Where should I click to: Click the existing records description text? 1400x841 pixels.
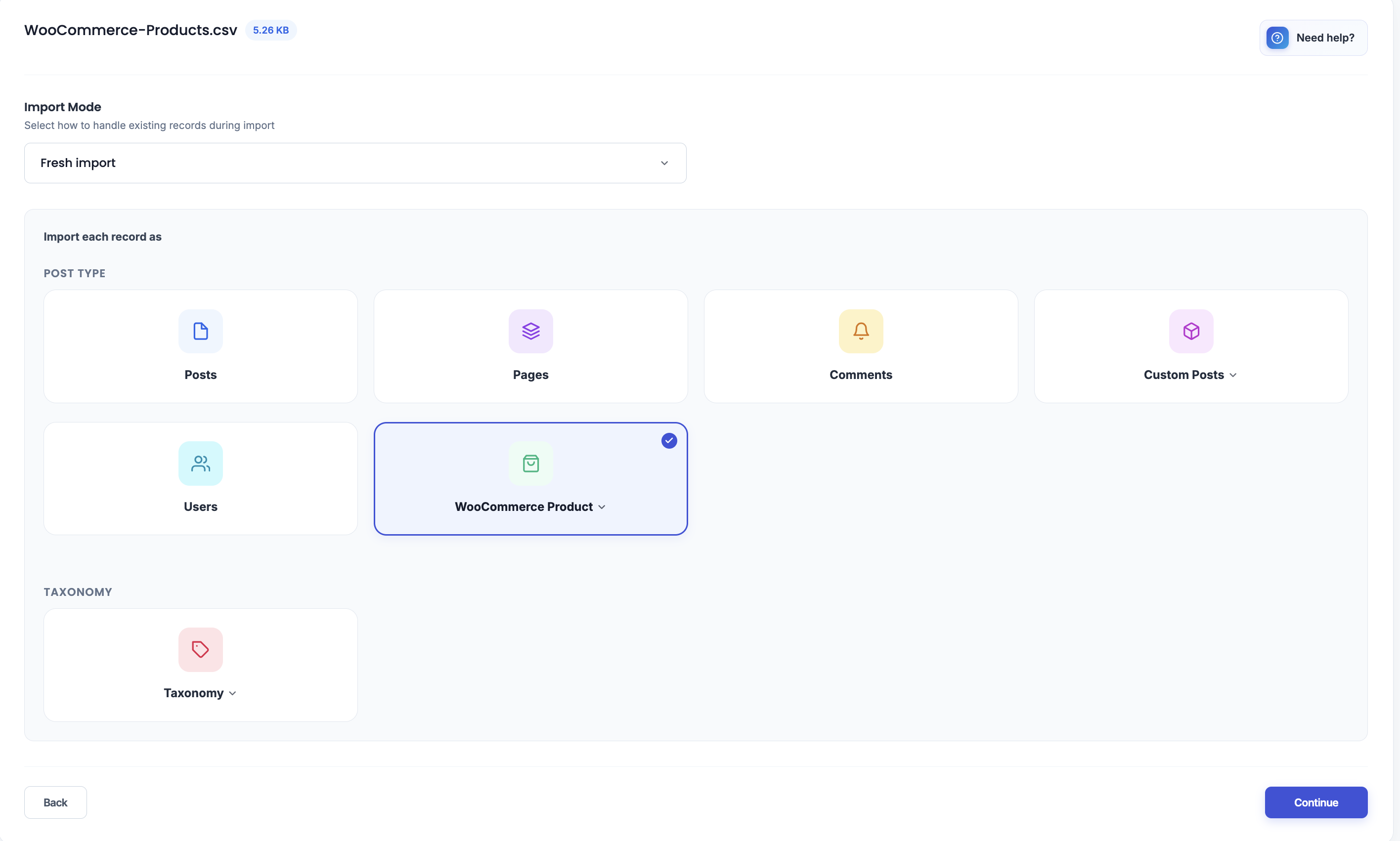pyautogui.click(x=149, y=125)
